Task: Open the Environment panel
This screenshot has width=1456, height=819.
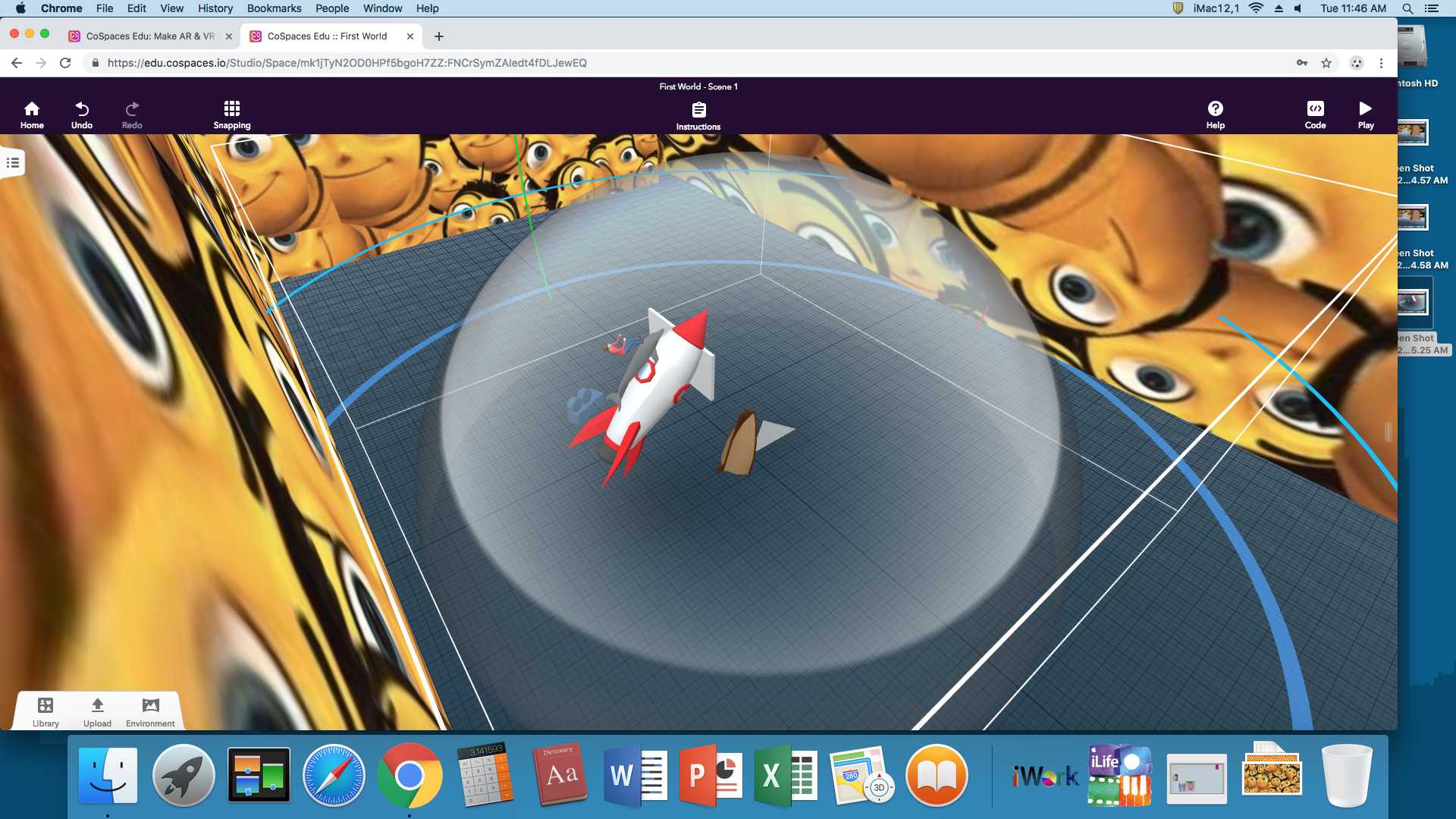Action: 150,712
